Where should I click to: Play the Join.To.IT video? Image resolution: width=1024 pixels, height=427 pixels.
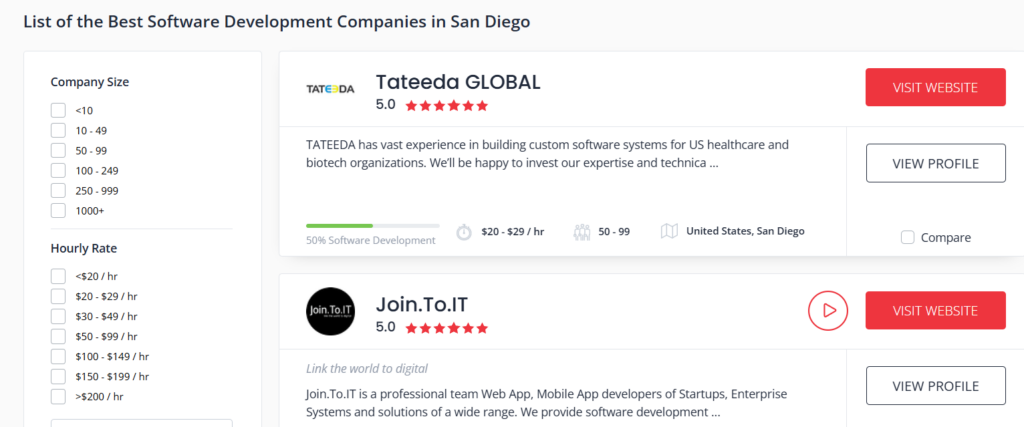[828, 311]
